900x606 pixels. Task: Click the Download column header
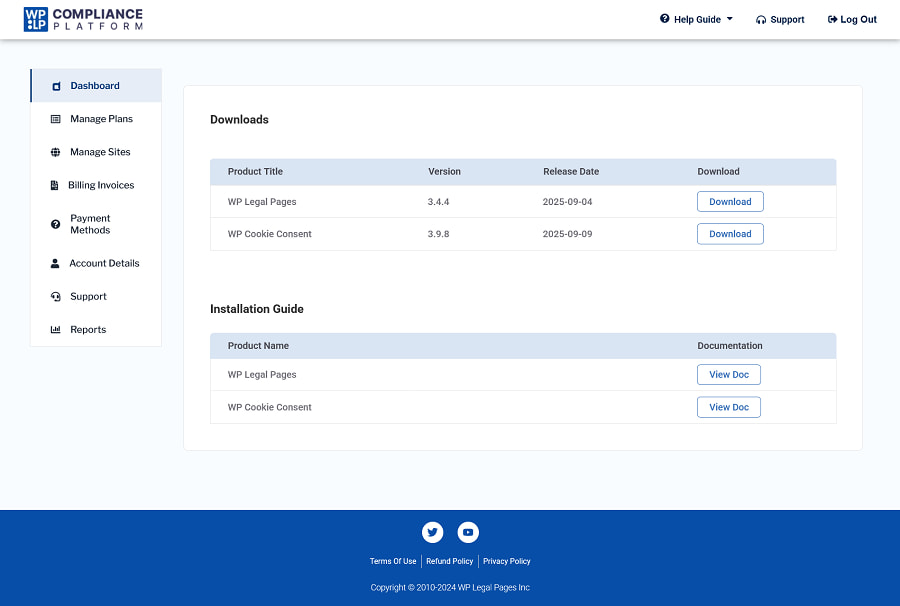pyautogui.click(x=719, y=172)
